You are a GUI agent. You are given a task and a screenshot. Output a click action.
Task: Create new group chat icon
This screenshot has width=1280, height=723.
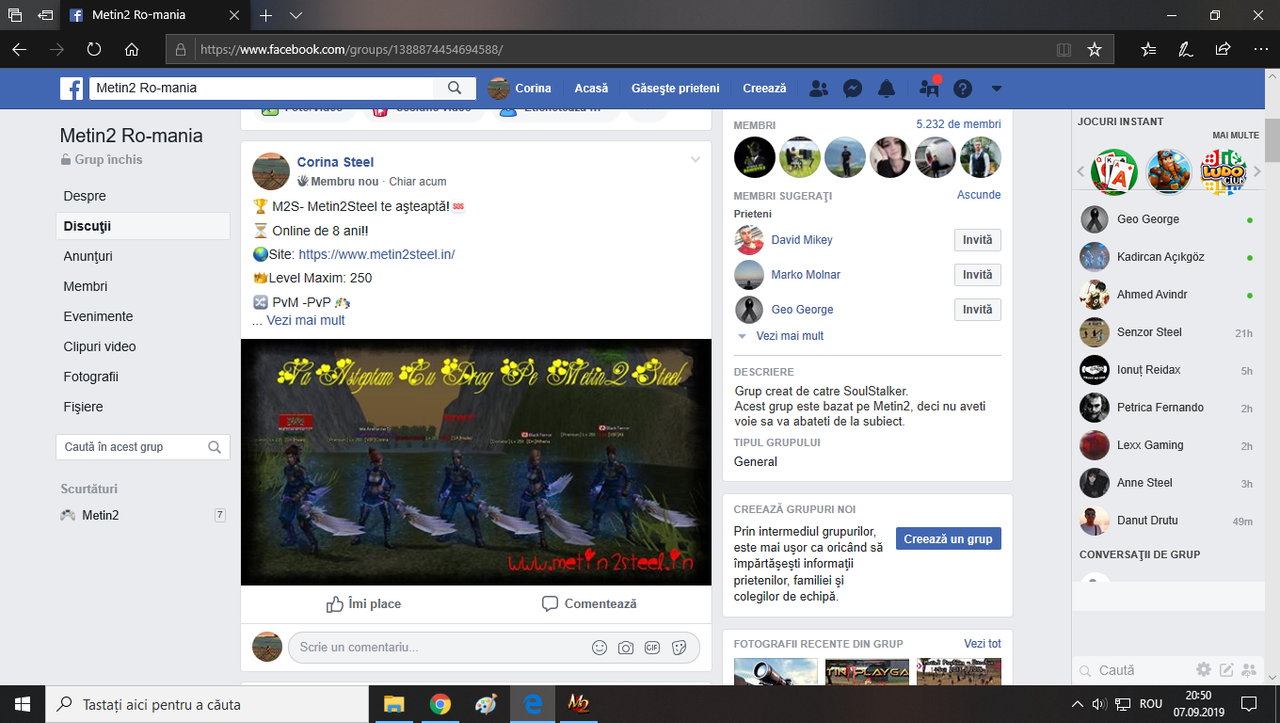[x=1248, y=670]
